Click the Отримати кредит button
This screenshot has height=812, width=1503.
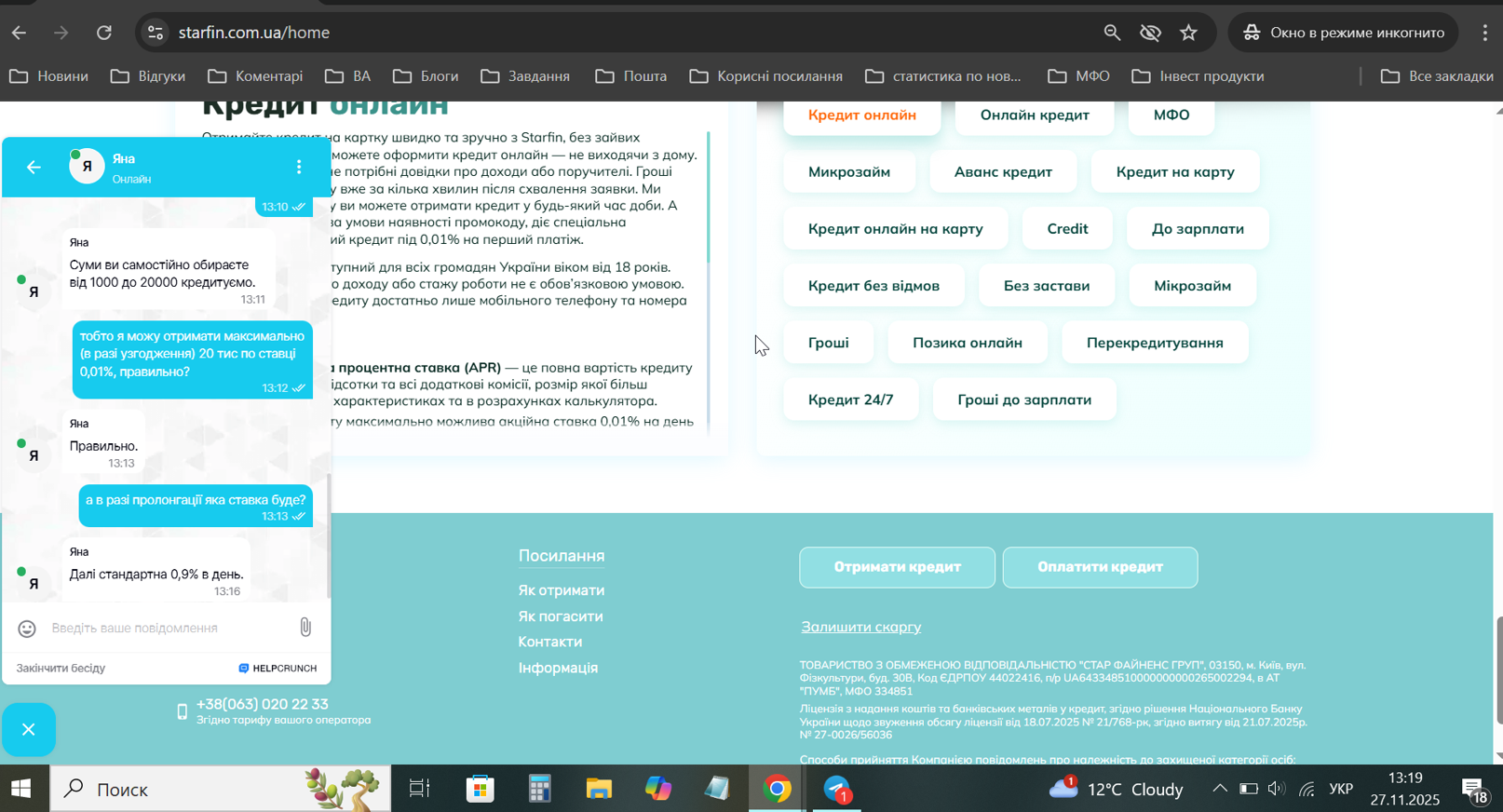point(897,567)
